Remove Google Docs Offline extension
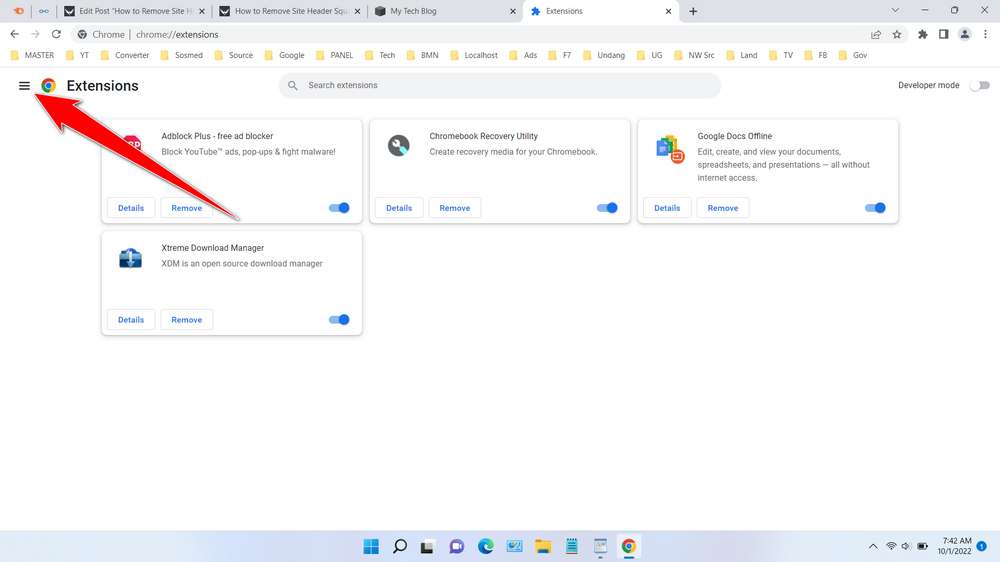Image resolution: width=1000 pixels, height=562 pixels. coord(723,208)
